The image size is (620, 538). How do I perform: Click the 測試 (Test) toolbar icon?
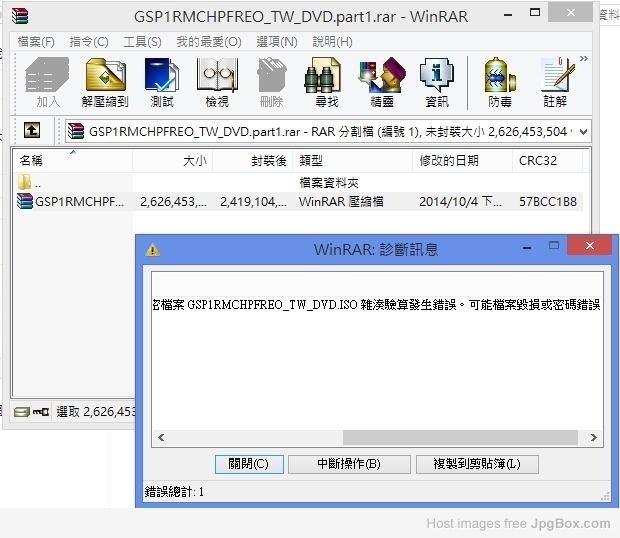coord(161,82)
